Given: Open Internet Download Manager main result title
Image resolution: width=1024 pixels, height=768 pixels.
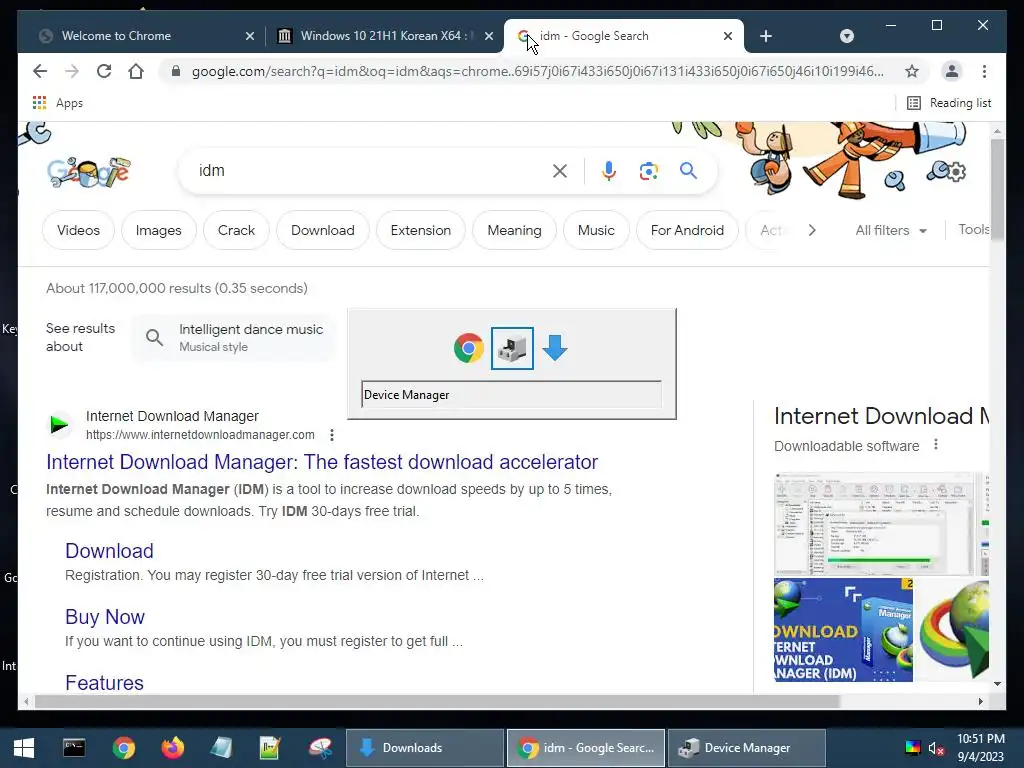Looking at the screenshot, I should [x=322, y=462].
